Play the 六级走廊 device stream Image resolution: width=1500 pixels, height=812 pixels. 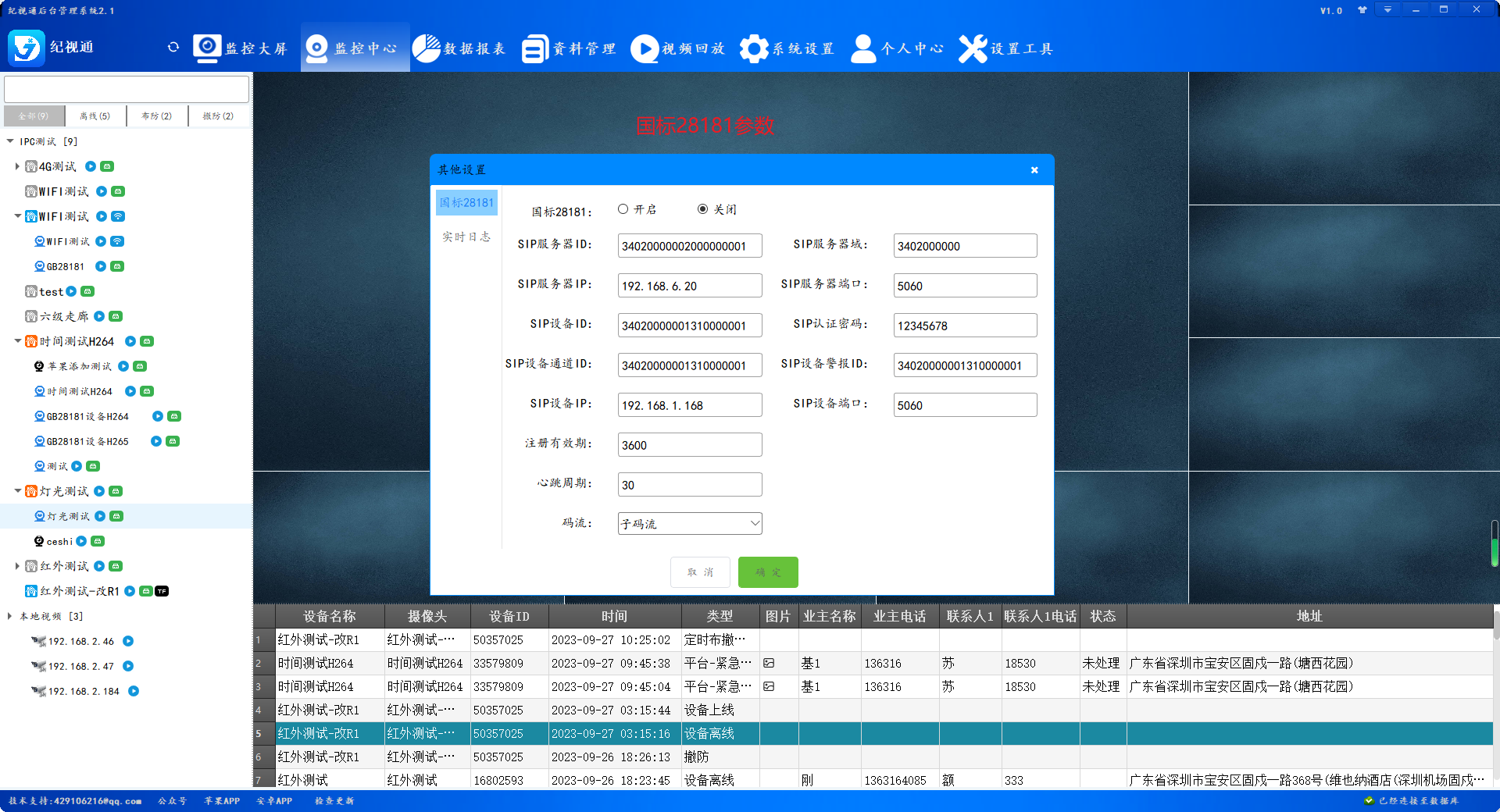99,316
